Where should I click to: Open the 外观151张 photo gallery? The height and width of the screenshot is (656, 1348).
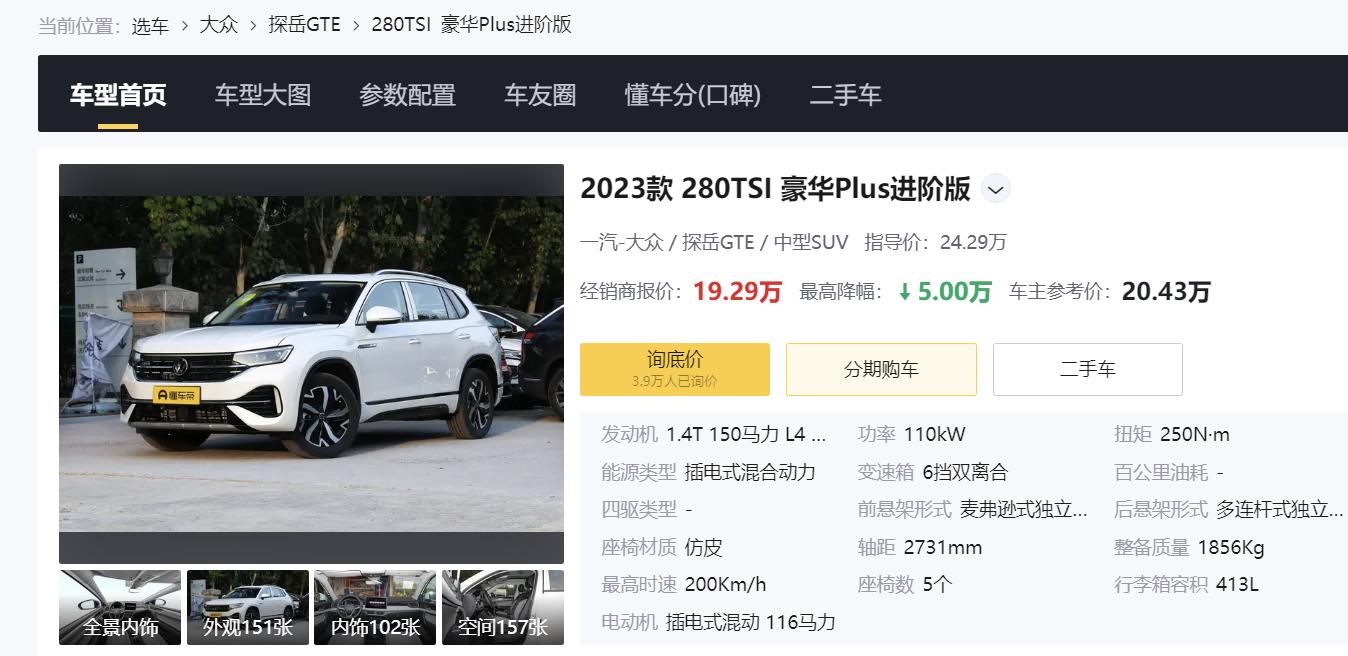point(247,606)
